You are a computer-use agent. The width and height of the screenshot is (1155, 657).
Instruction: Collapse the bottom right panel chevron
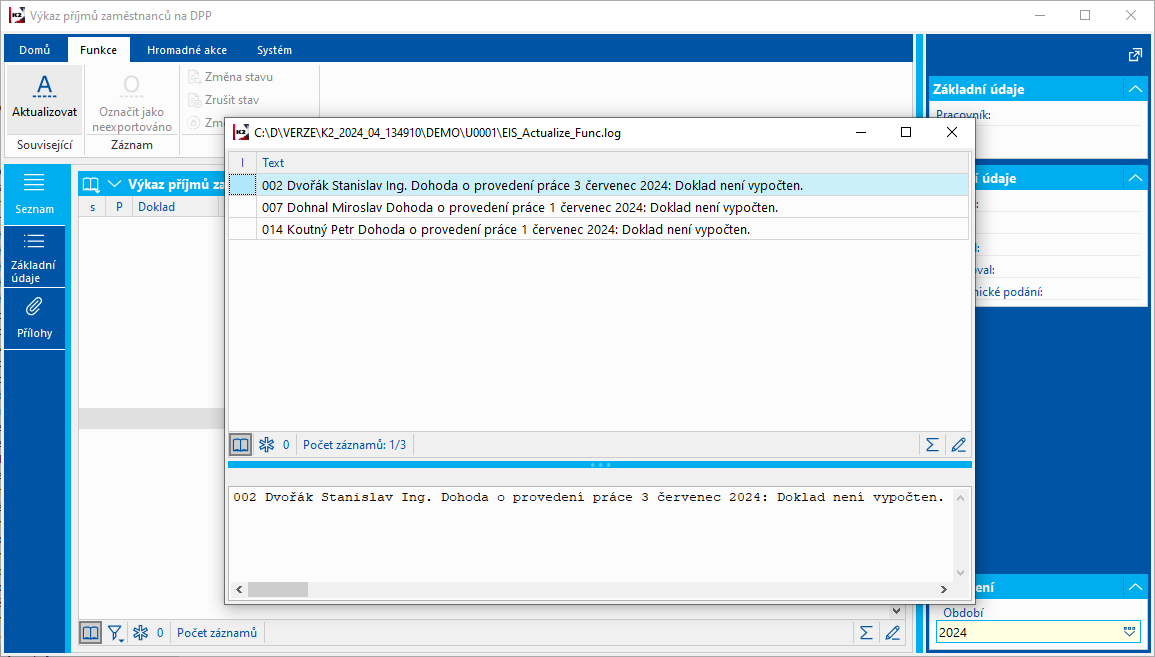(1135, 587)
